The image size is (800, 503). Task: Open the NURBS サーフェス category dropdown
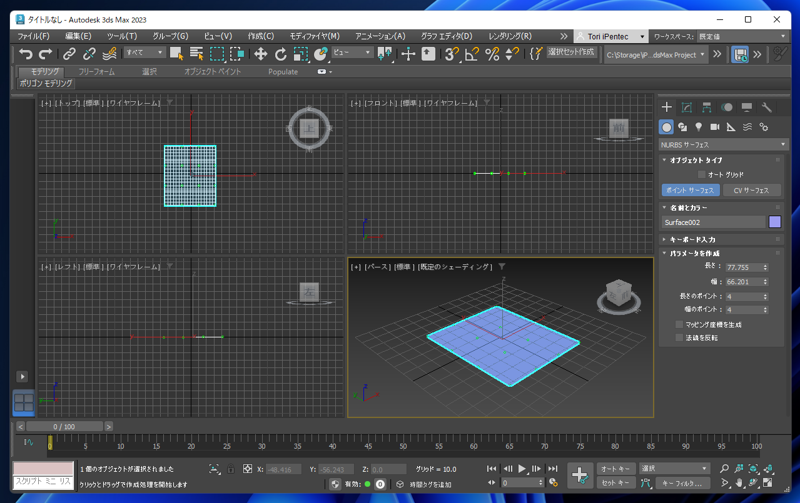722,144
